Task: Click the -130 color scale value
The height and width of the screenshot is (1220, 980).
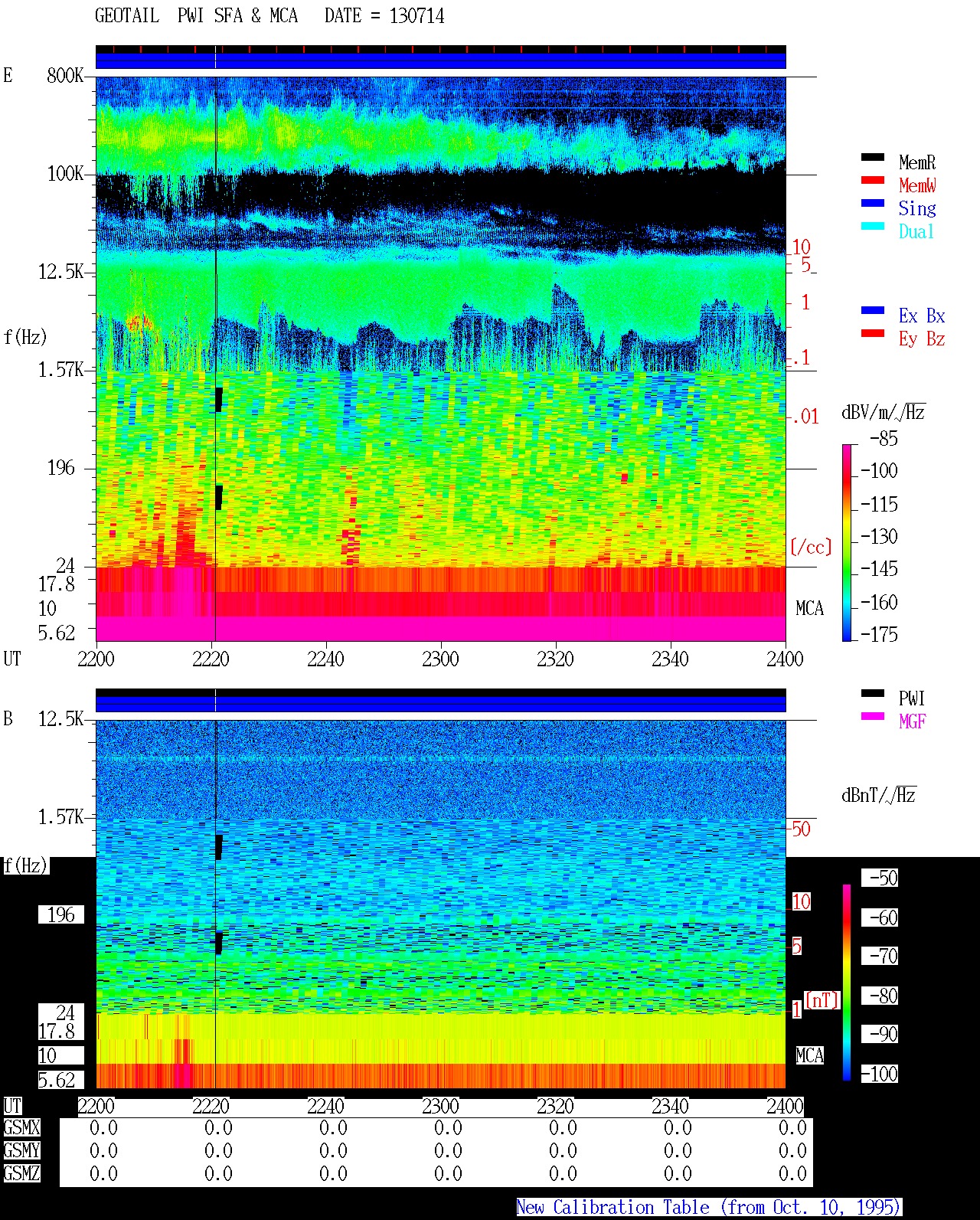Action: [879, 537]
